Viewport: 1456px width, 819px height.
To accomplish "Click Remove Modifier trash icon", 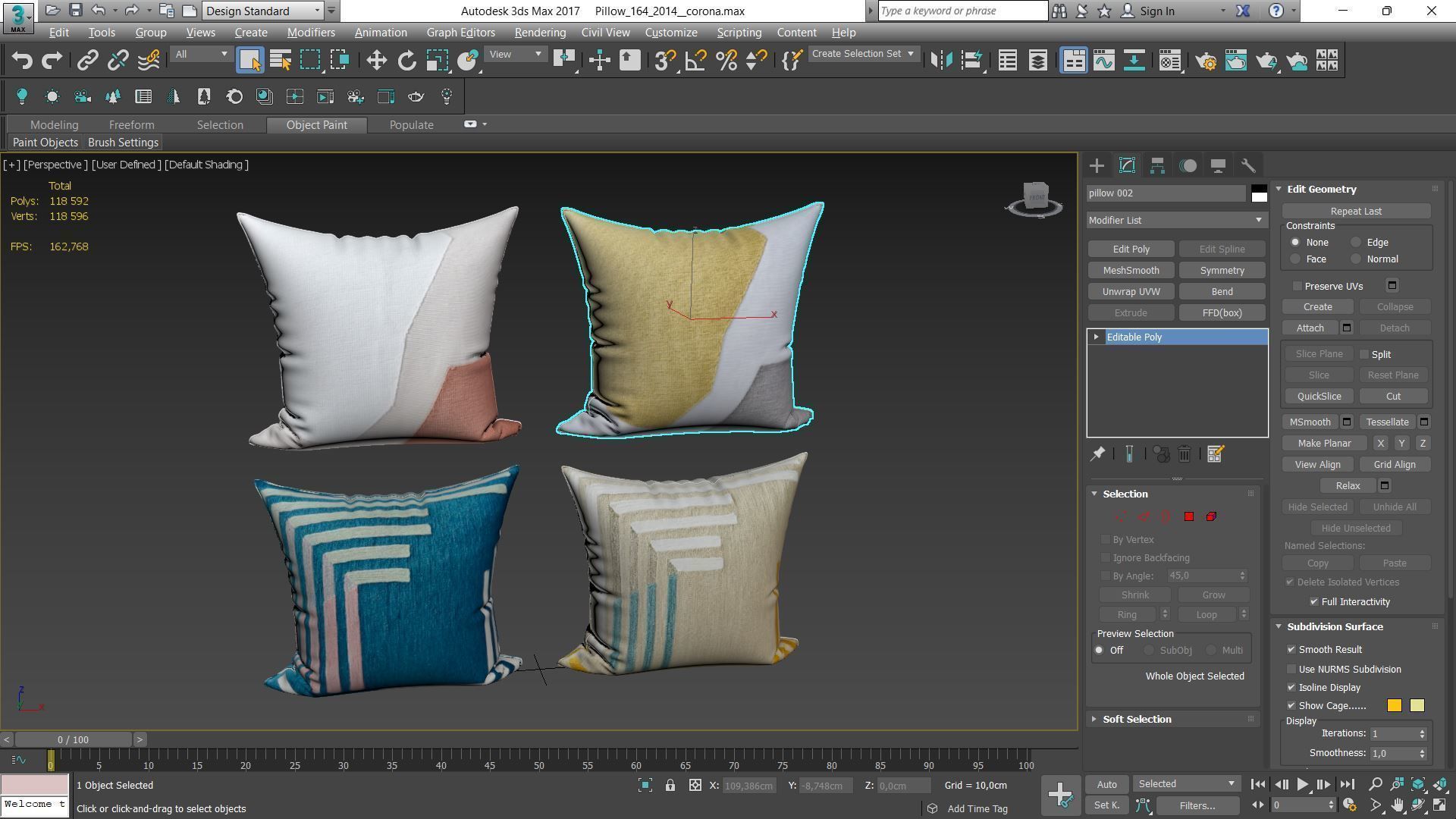I will (1185, 454).
